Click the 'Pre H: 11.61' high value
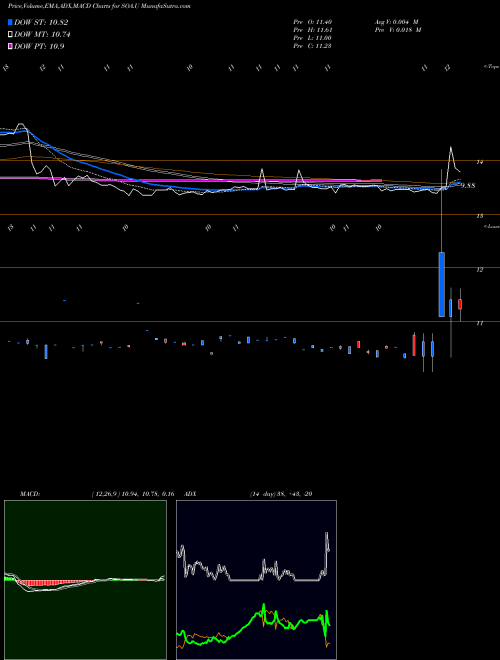 click(312, 29)
